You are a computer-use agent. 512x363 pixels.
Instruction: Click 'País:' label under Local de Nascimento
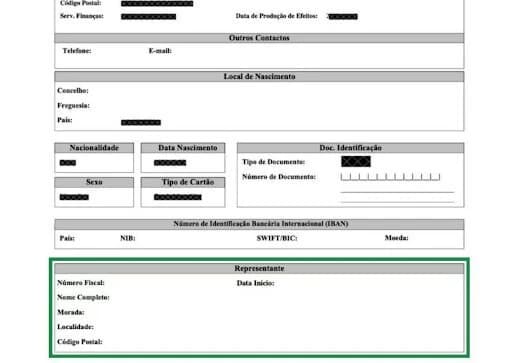click(65, 120)
